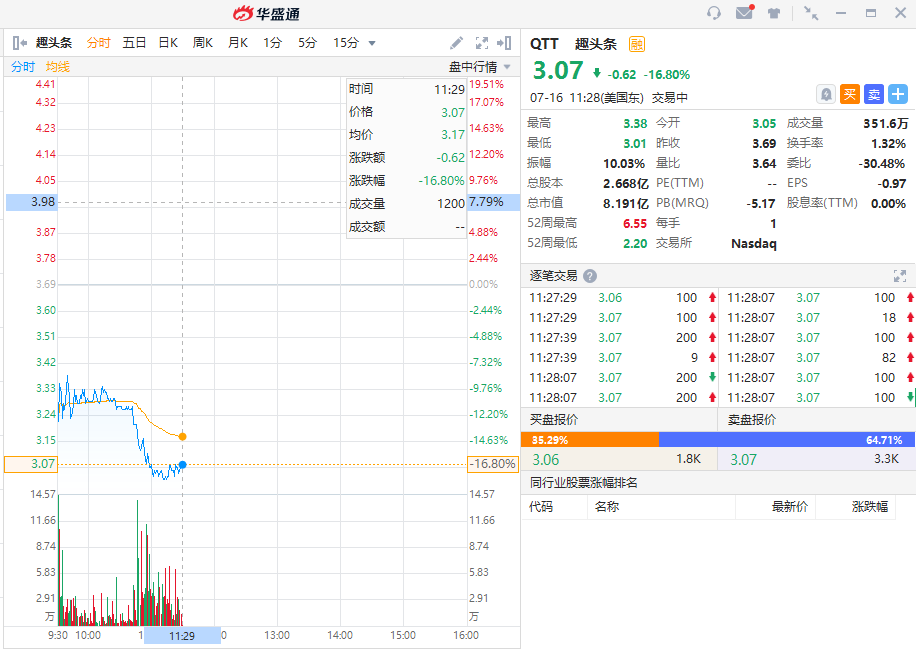Click the buy/sell ratio bar
916x649 pixels.
(x=718, y=439)
